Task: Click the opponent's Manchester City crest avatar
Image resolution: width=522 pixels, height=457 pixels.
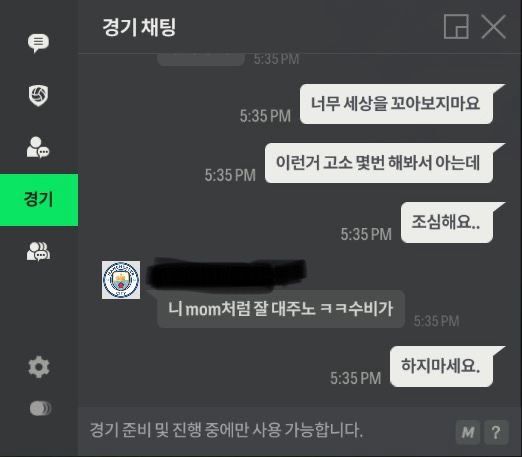Action: tap(121, 280)
